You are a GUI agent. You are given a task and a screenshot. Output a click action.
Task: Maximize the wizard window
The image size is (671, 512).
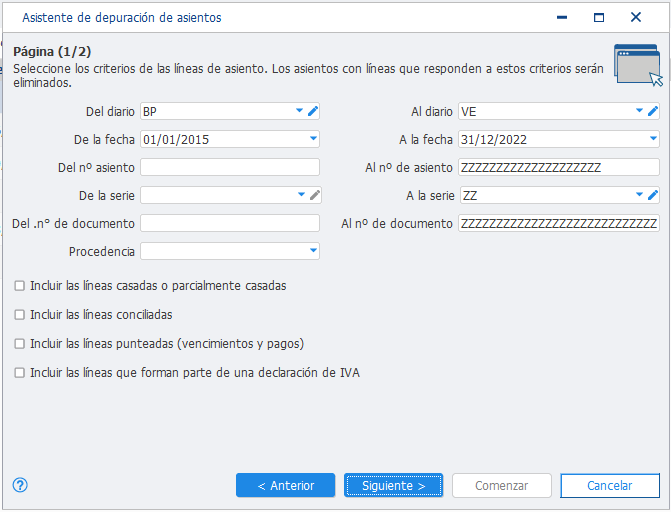tap(599, 17)
